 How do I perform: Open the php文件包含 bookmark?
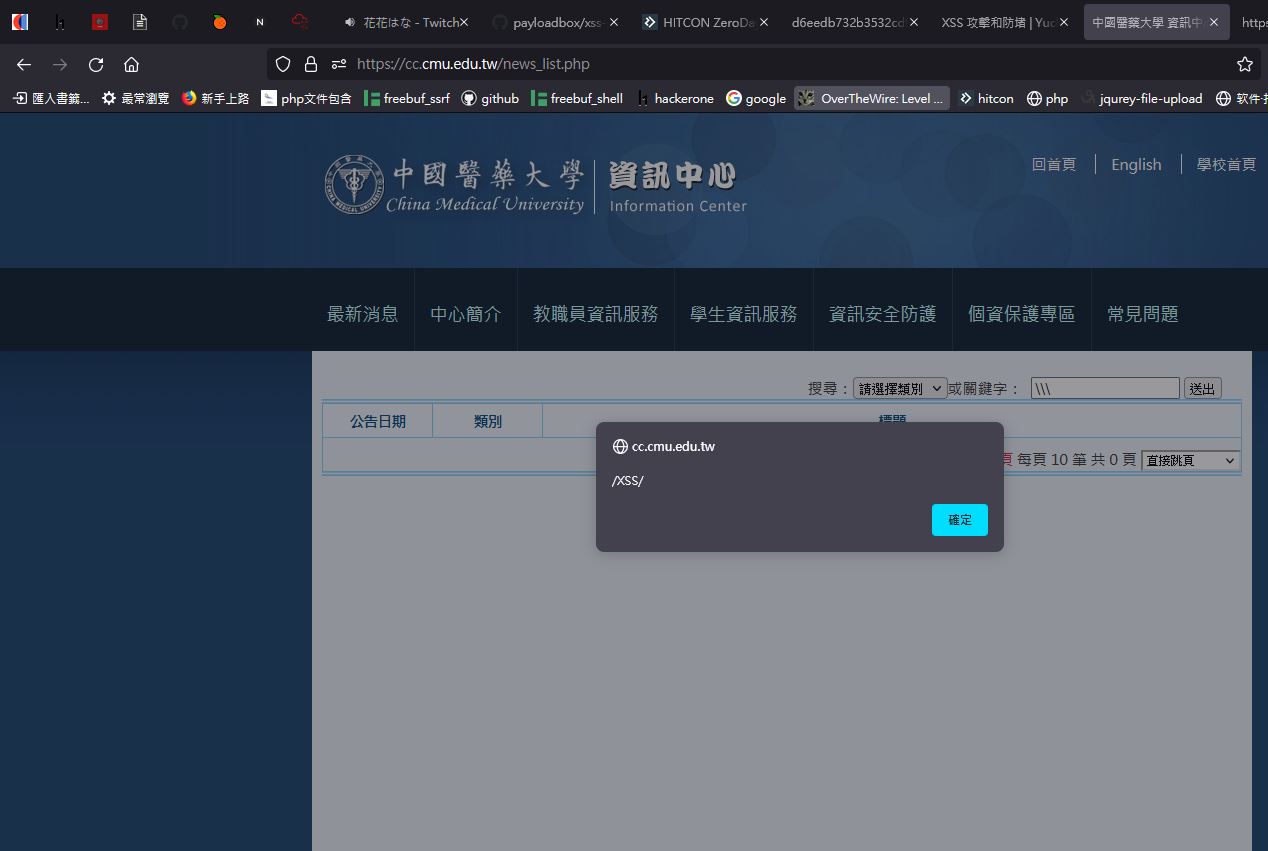coord(306,98)
